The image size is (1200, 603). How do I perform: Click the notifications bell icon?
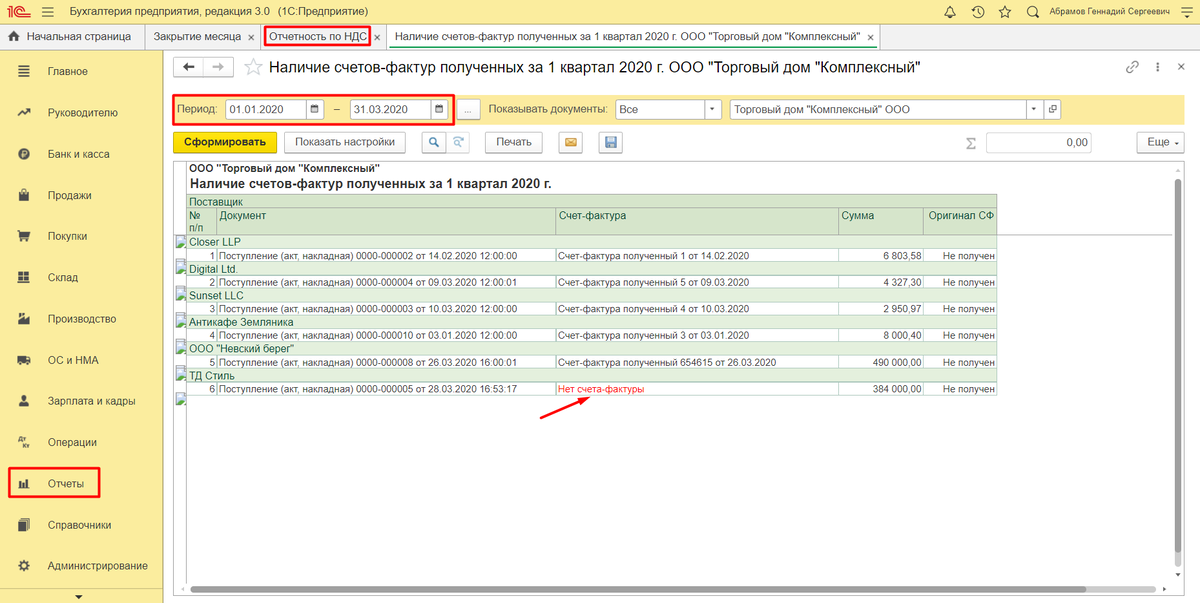click(x=949, y=12)
